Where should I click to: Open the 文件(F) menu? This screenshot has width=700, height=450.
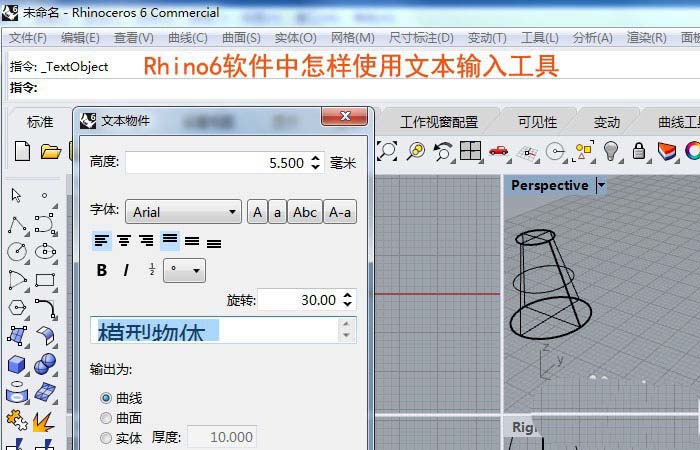coord(28,38)
